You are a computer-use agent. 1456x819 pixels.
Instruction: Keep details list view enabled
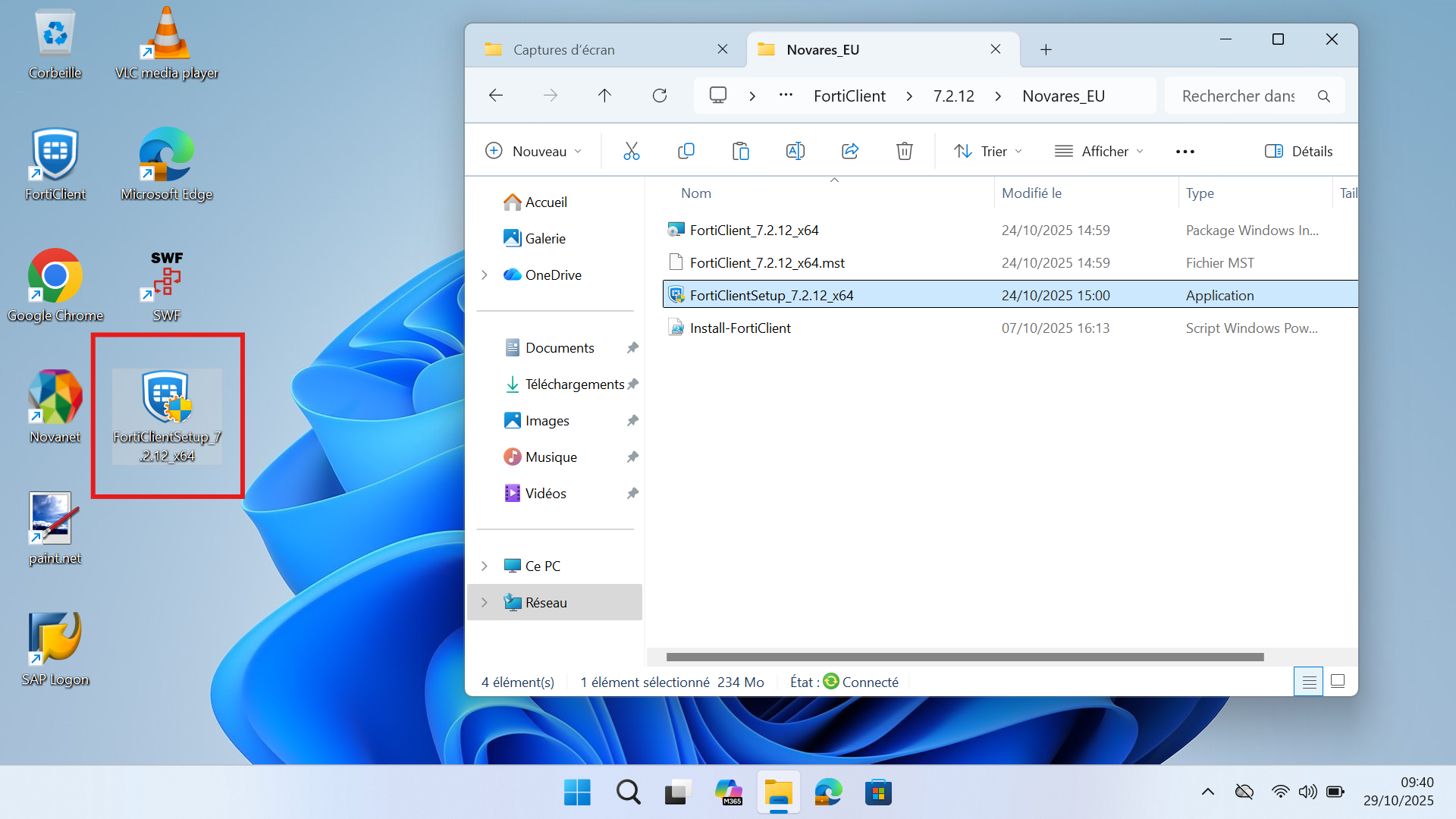click(x=1308, y=681)
